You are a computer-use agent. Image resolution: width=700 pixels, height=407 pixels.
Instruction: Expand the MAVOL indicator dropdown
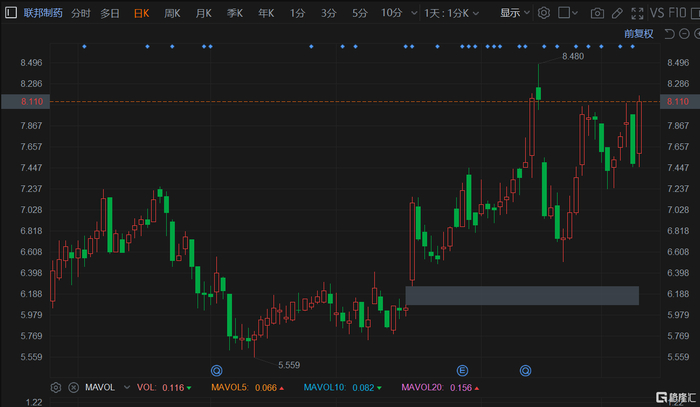click(x=127, y=387)
